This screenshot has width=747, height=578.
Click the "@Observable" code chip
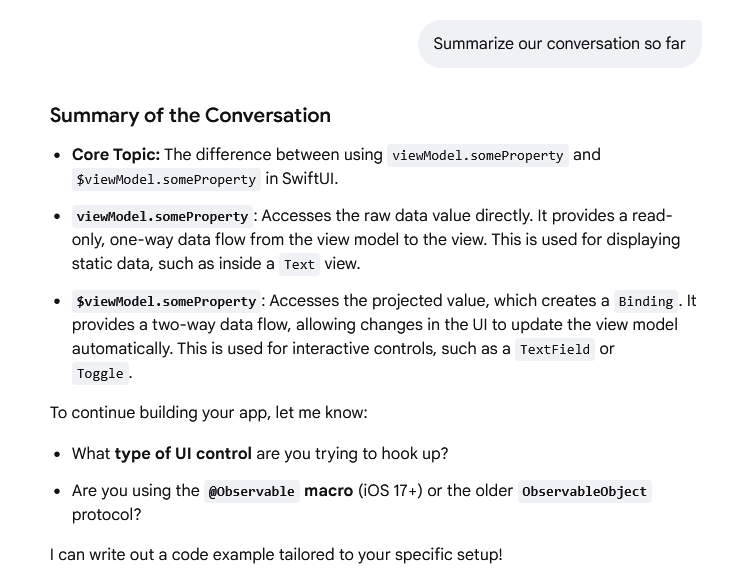point(252,491)
